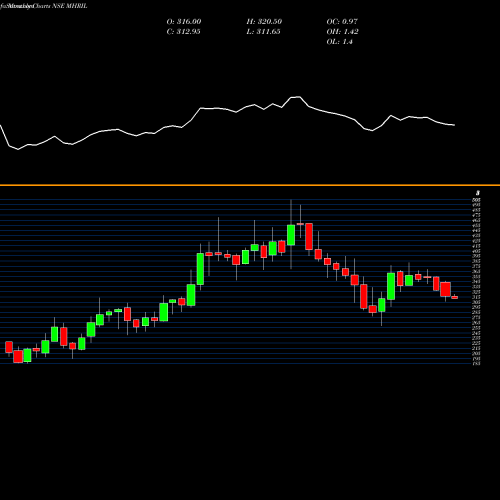This screenshot has height=500, width=500.
Task: Click the most recent candlestick on the chart
Action: [455, 297]
